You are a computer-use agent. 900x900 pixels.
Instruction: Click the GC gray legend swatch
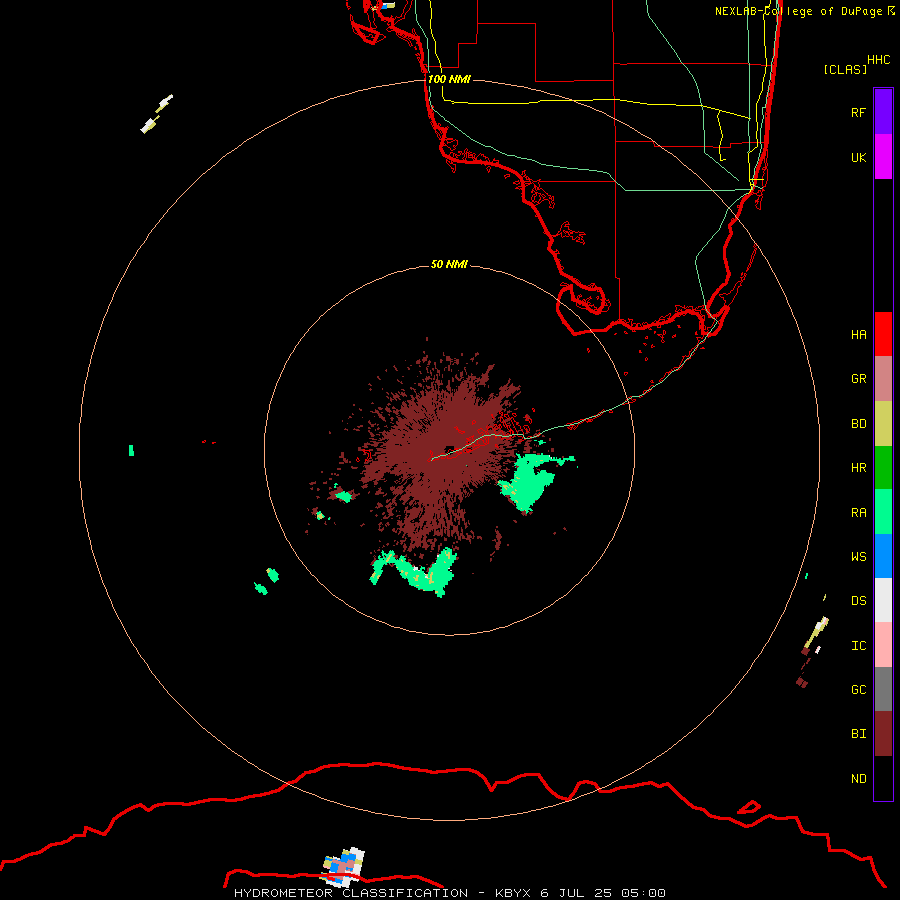[883, 689]
